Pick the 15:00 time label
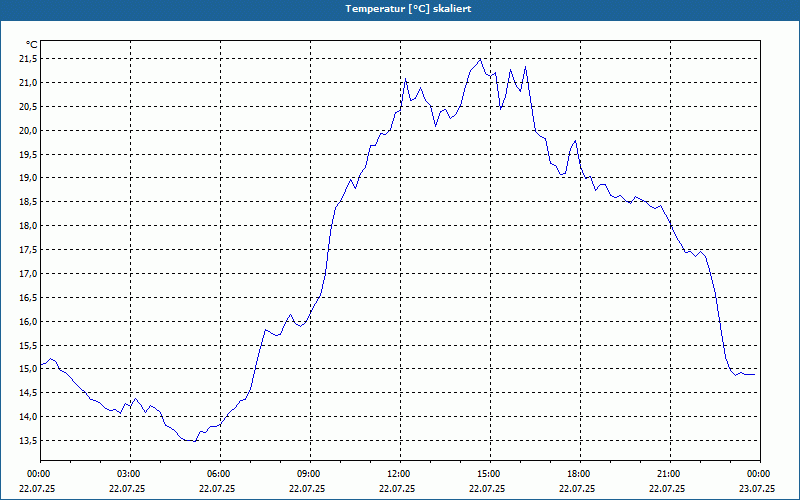Image resolution: width=800 pixels, height=500 pixels. (x=490, y=474)
